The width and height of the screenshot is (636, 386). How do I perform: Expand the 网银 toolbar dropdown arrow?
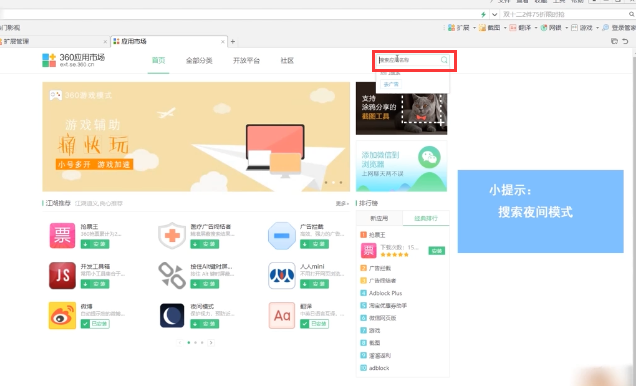567,28
